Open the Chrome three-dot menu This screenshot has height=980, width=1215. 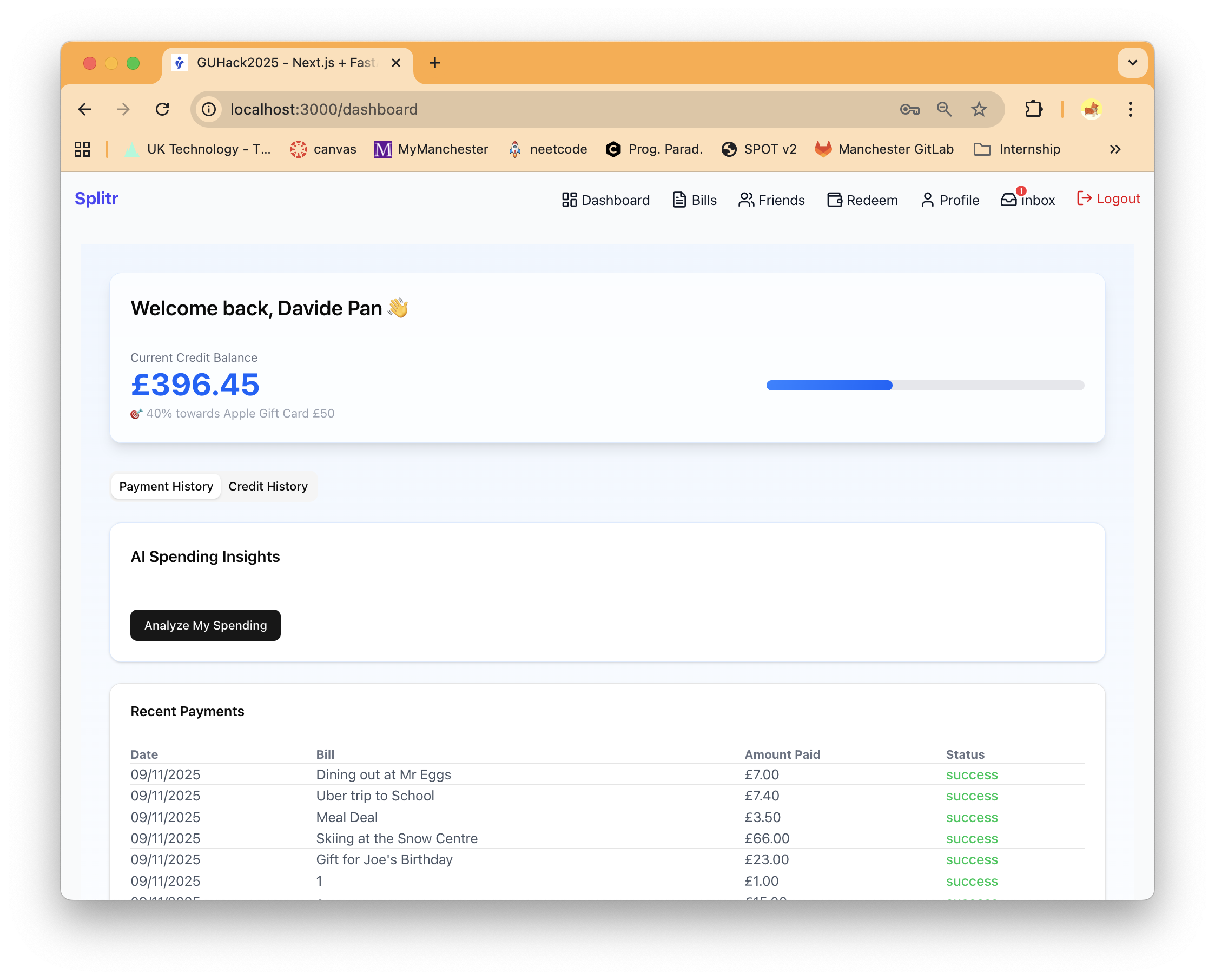click(1130, 109)
